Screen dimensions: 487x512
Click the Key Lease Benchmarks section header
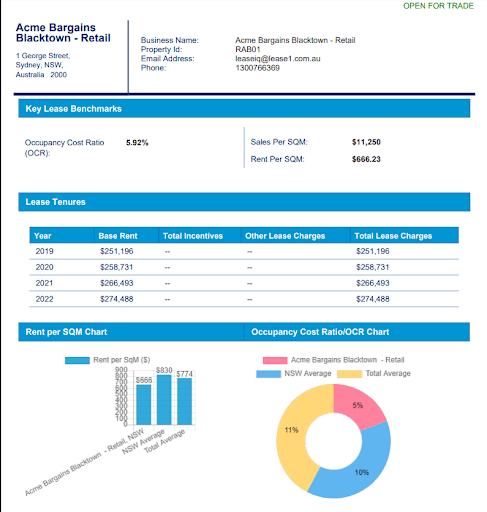[244, 108]
